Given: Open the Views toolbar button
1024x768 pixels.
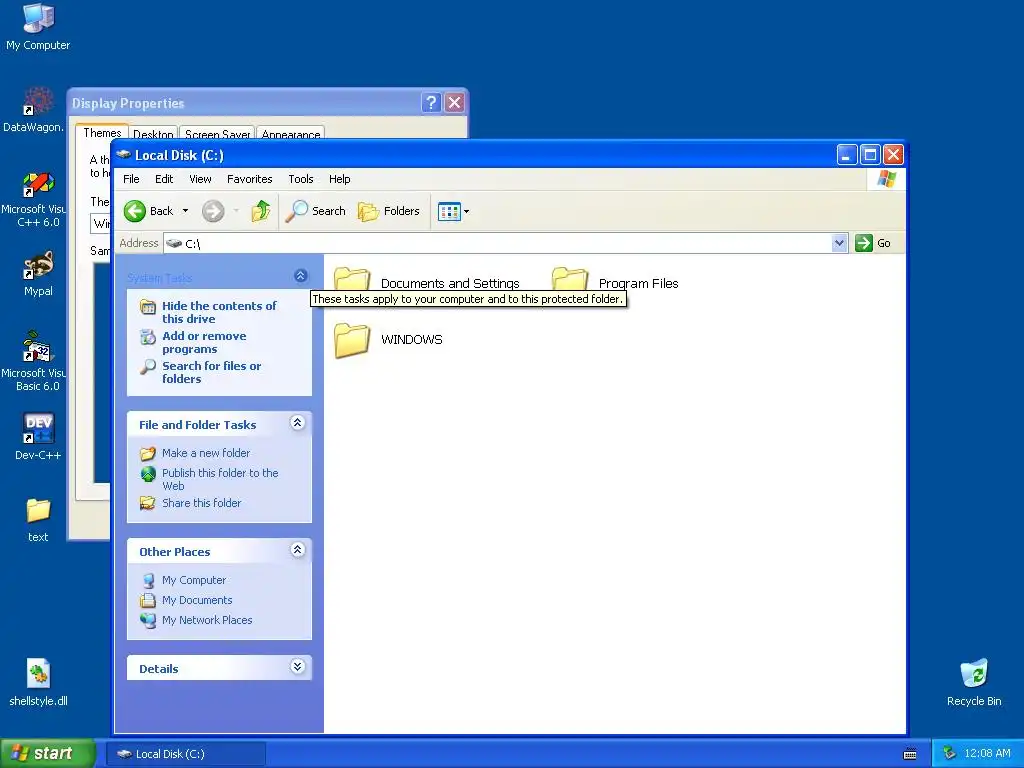Looking at the screenshot, I should (449, 212).
